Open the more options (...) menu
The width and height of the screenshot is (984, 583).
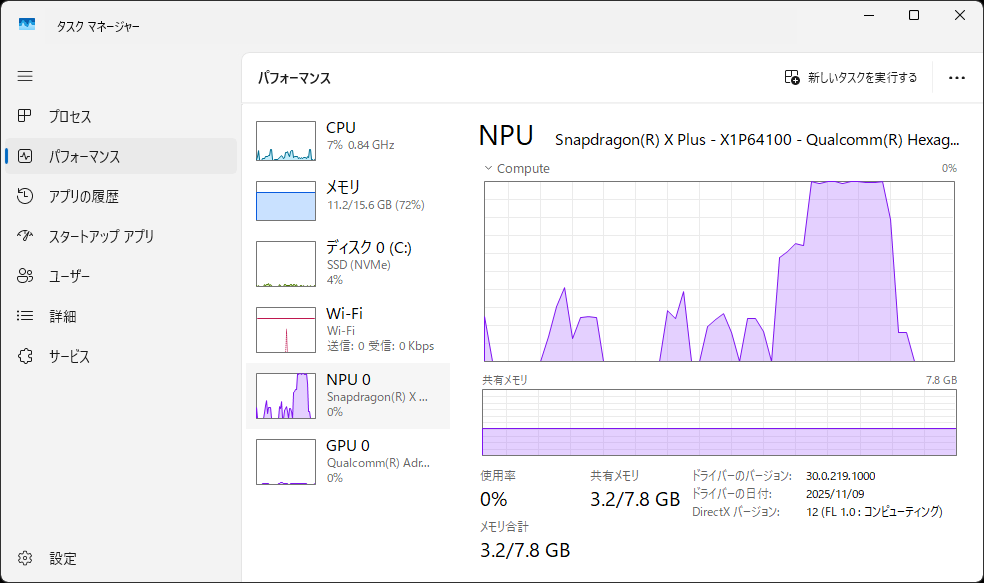[x=957, y=78]
